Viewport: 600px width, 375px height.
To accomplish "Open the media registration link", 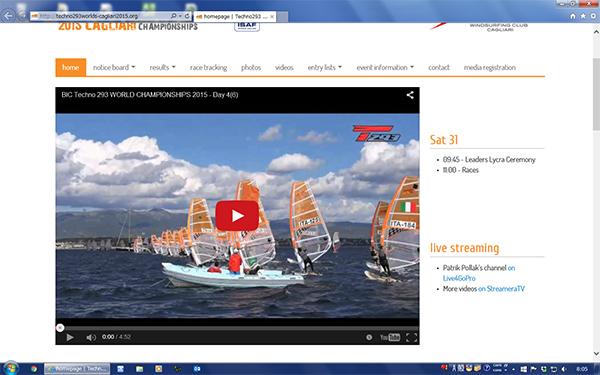I will pos(489,67).
